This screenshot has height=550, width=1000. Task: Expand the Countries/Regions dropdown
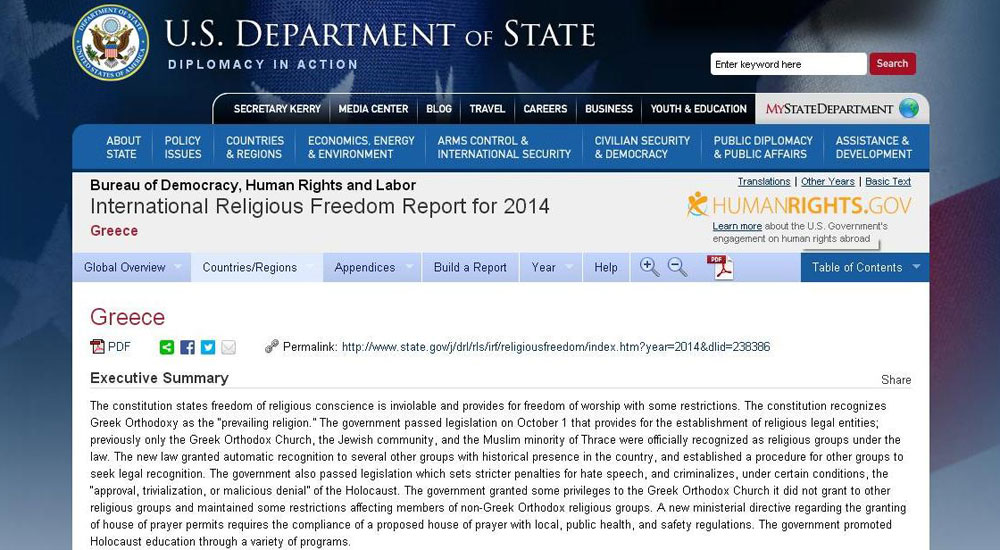[x=257, y=267]
